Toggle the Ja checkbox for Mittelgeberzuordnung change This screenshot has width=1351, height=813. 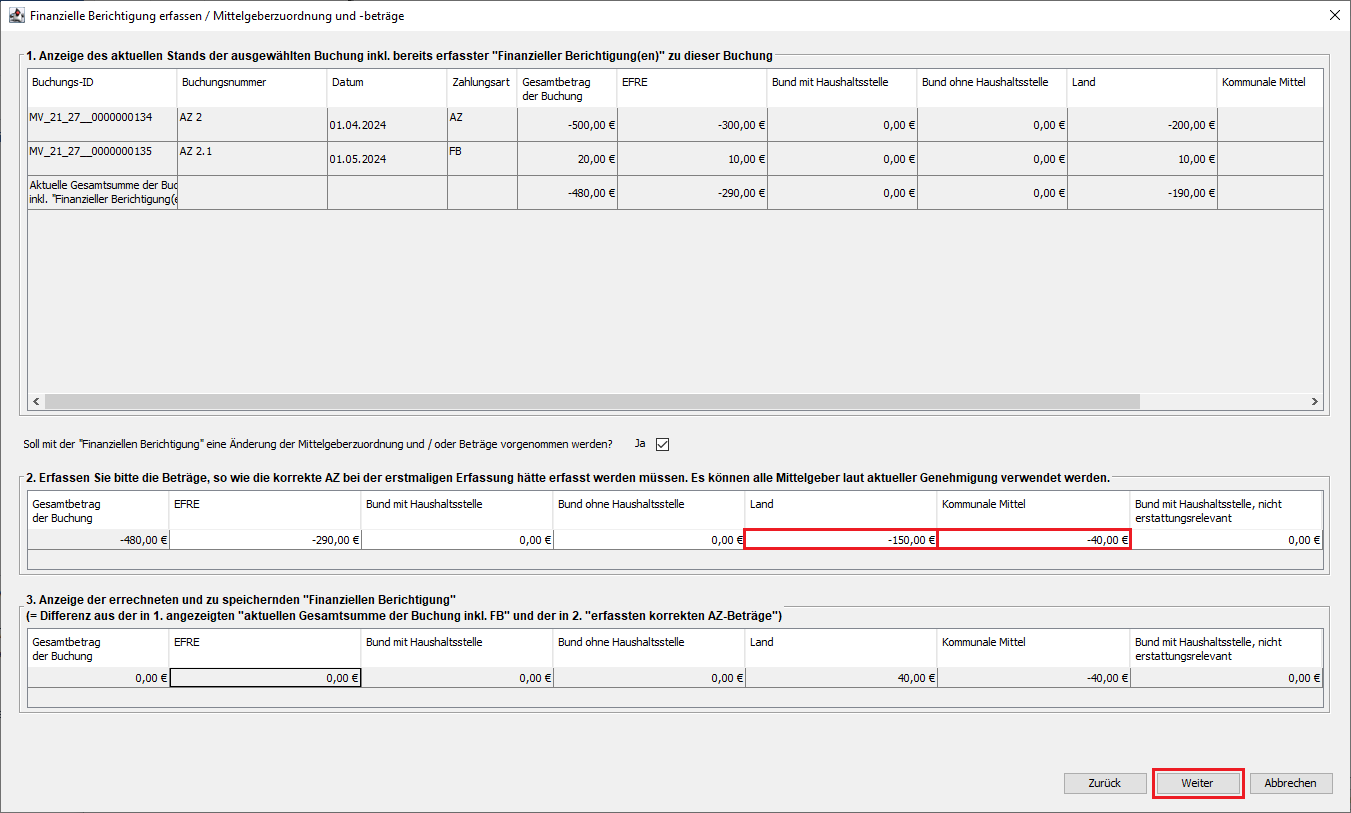pyautogui.click(x=662, y=444)
